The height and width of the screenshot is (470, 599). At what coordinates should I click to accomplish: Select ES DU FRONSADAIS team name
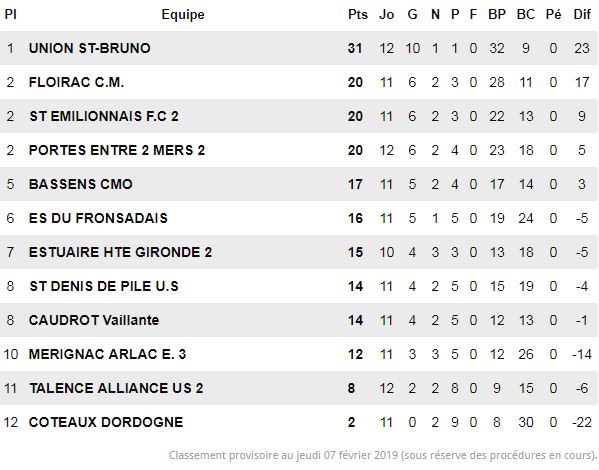(x=98, y=218)
